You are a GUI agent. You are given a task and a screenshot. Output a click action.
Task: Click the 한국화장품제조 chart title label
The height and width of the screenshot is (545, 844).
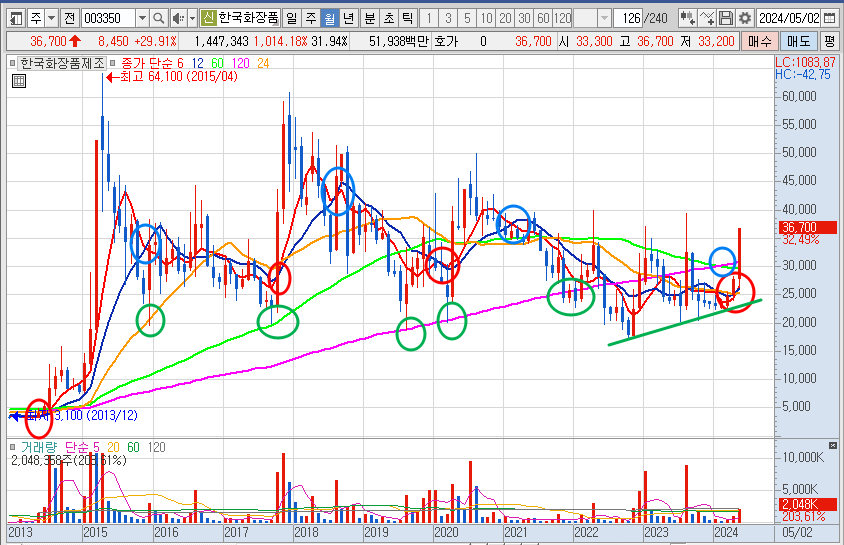tap(62, 63)
